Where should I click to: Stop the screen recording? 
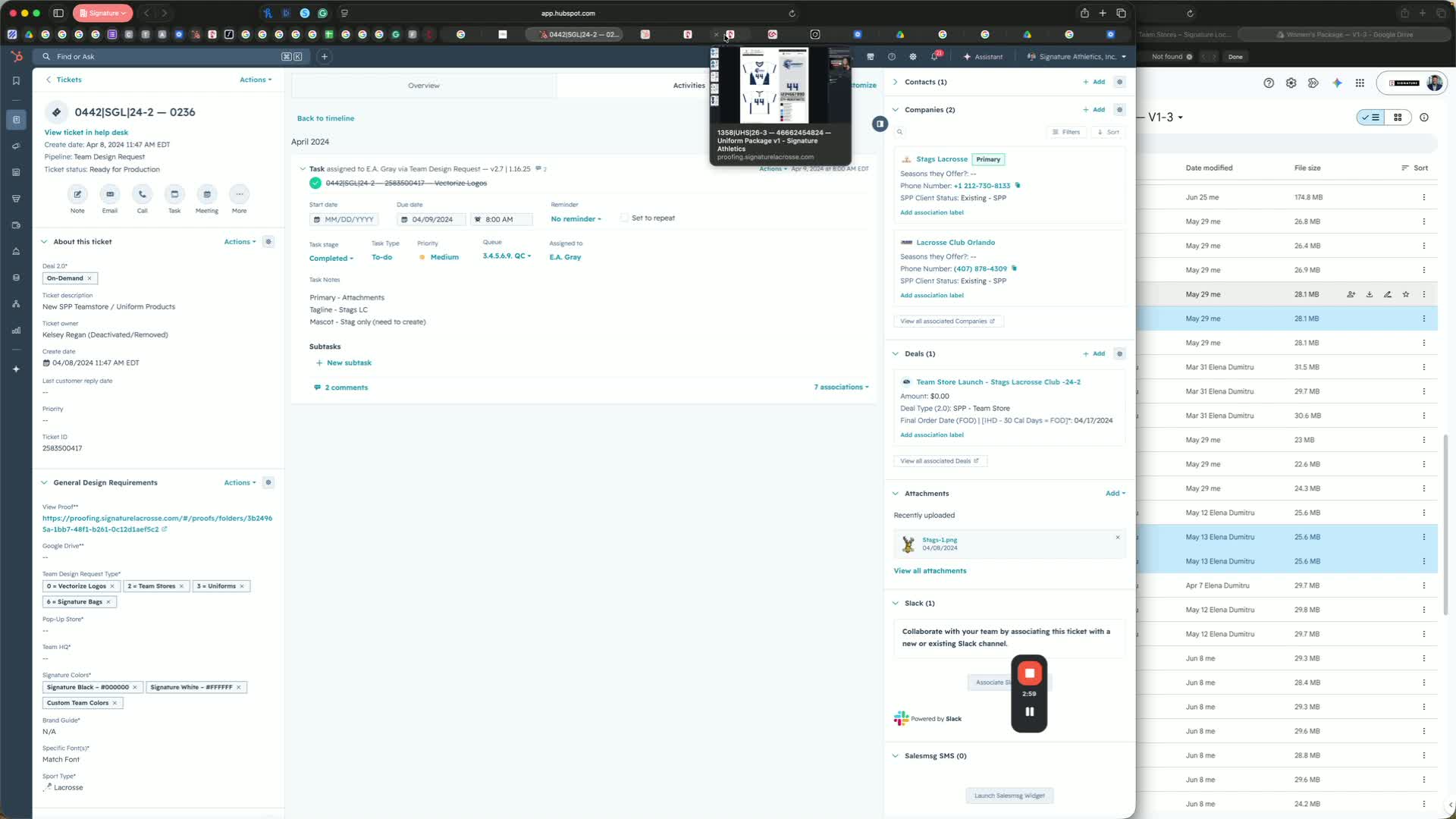[x=1029, y=673]
